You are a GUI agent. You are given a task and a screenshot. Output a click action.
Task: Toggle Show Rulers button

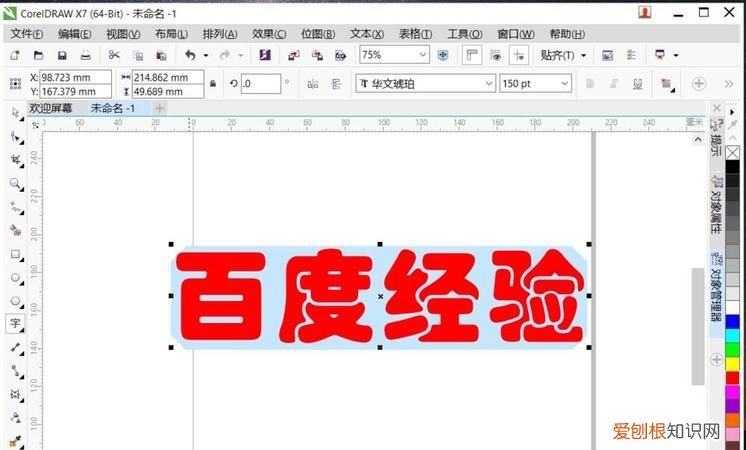(472, 55)
